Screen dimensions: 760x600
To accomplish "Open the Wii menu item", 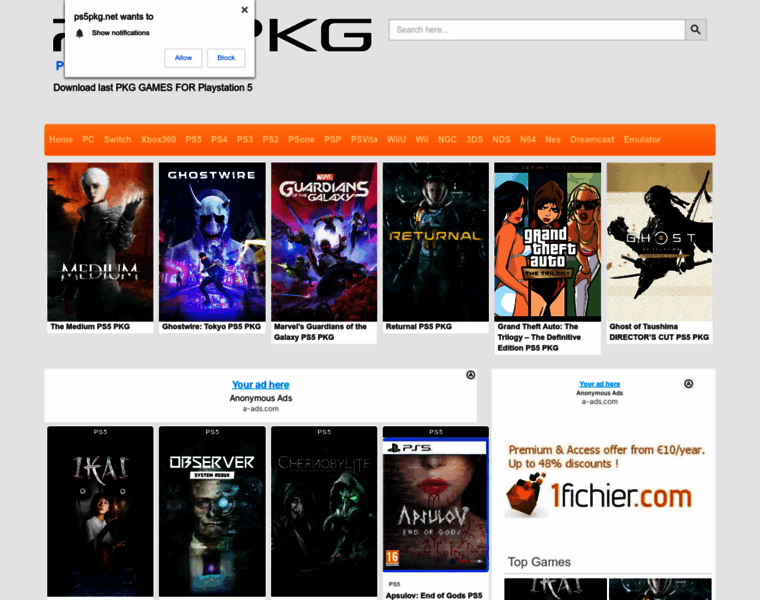I will [422, 140].
